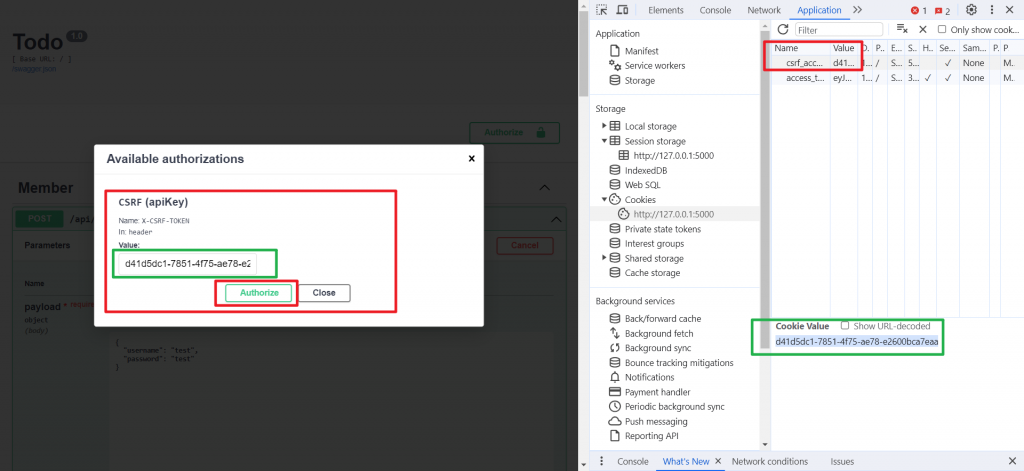Viewport: 1024px width, 471px height.
Task: Click the page Authorize lock button
Action: (515, 132)
